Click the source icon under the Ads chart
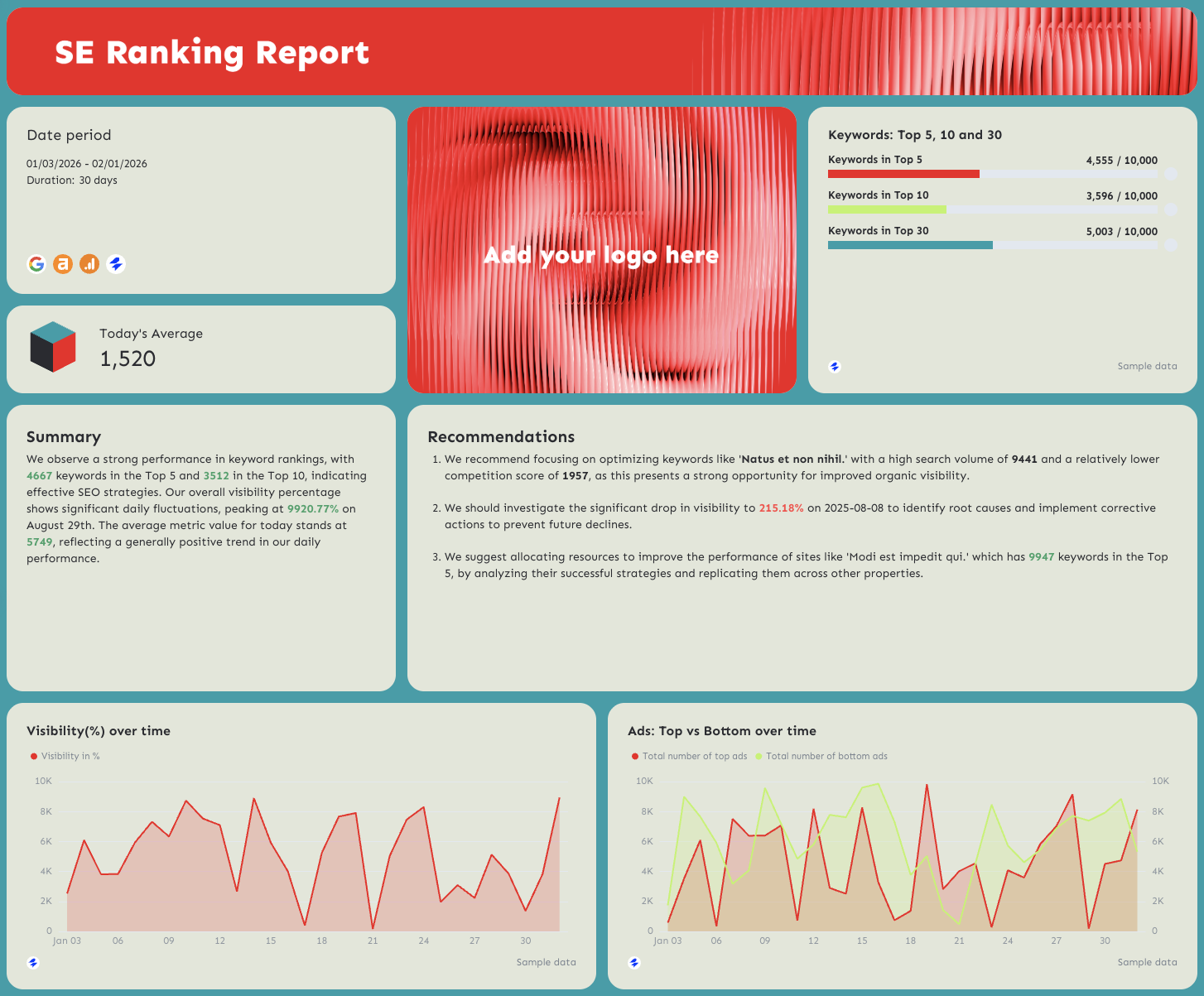1204x996 pixels. pyautogui.click(x=634, y=963)
